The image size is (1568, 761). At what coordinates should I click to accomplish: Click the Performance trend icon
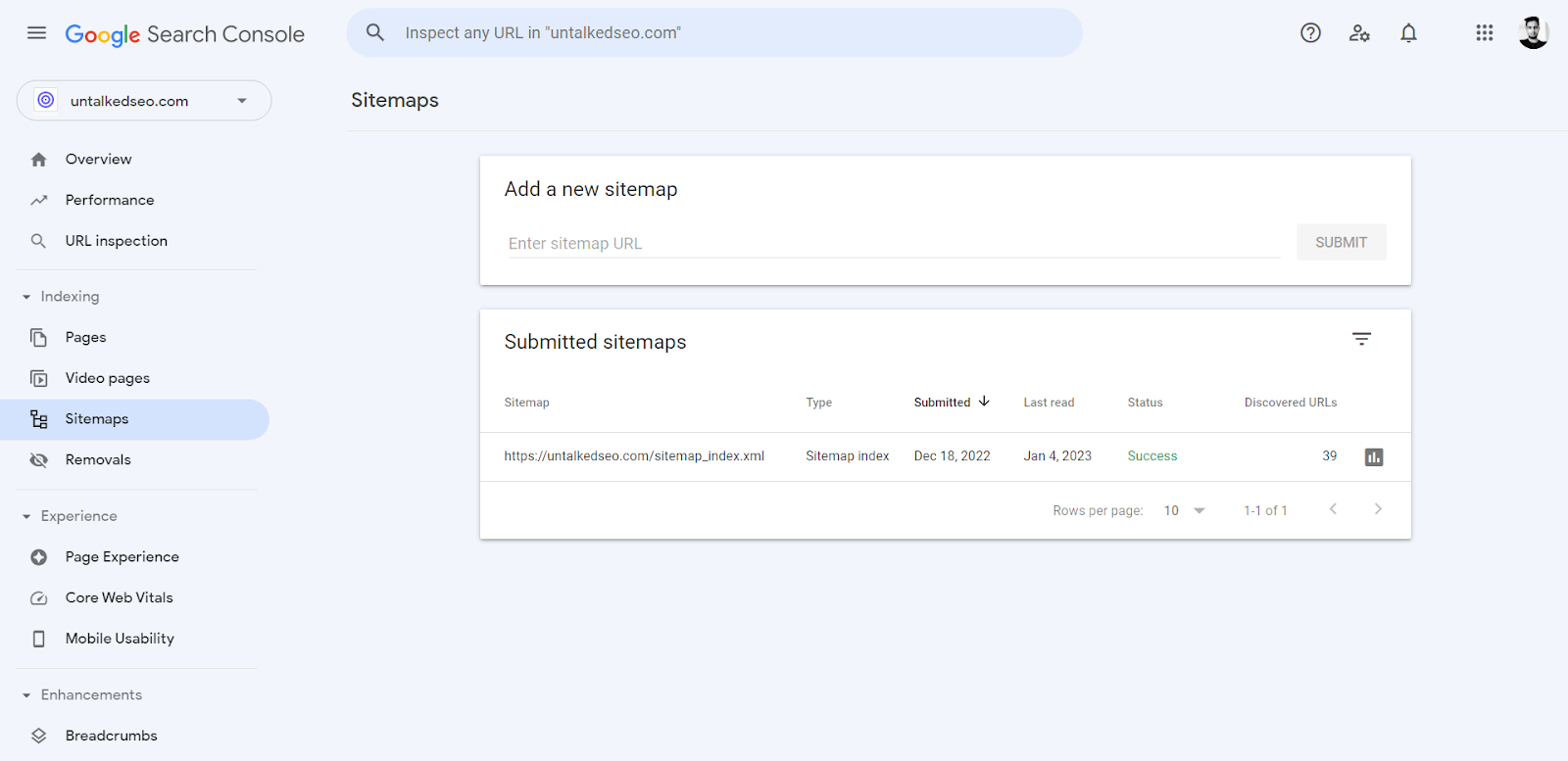coord(39,200)
